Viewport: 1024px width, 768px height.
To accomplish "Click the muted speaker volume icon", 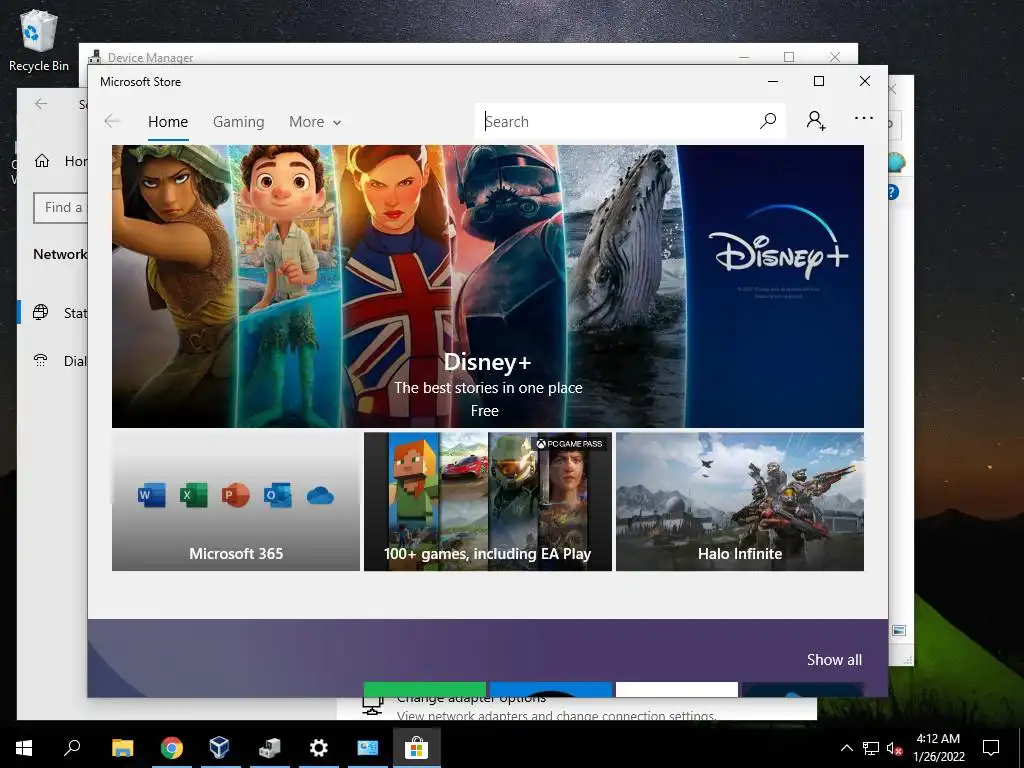I will tap(894, 748).
